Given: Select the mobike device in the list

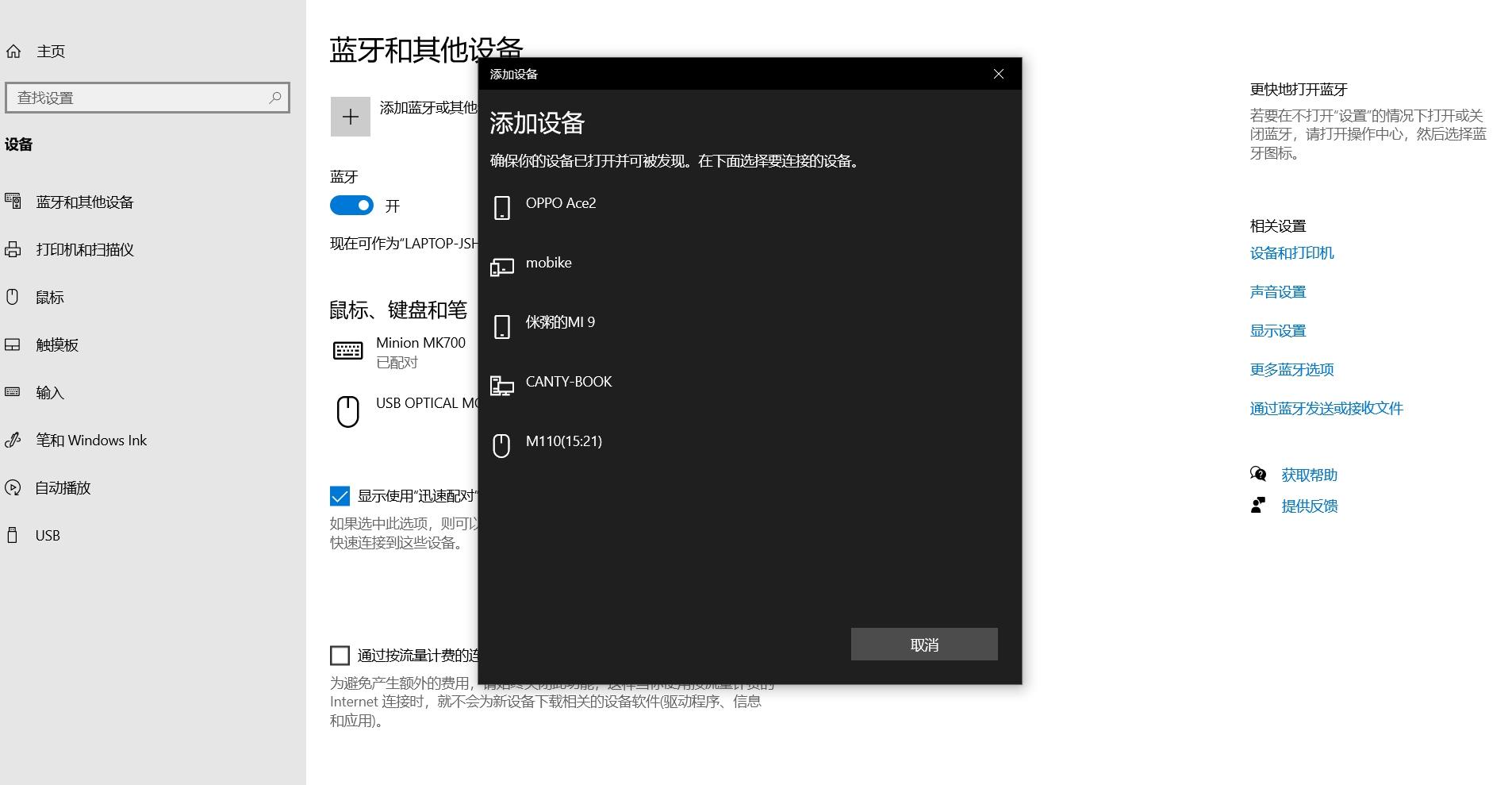Looking at the screenshot, I should (x=548, y=263).
